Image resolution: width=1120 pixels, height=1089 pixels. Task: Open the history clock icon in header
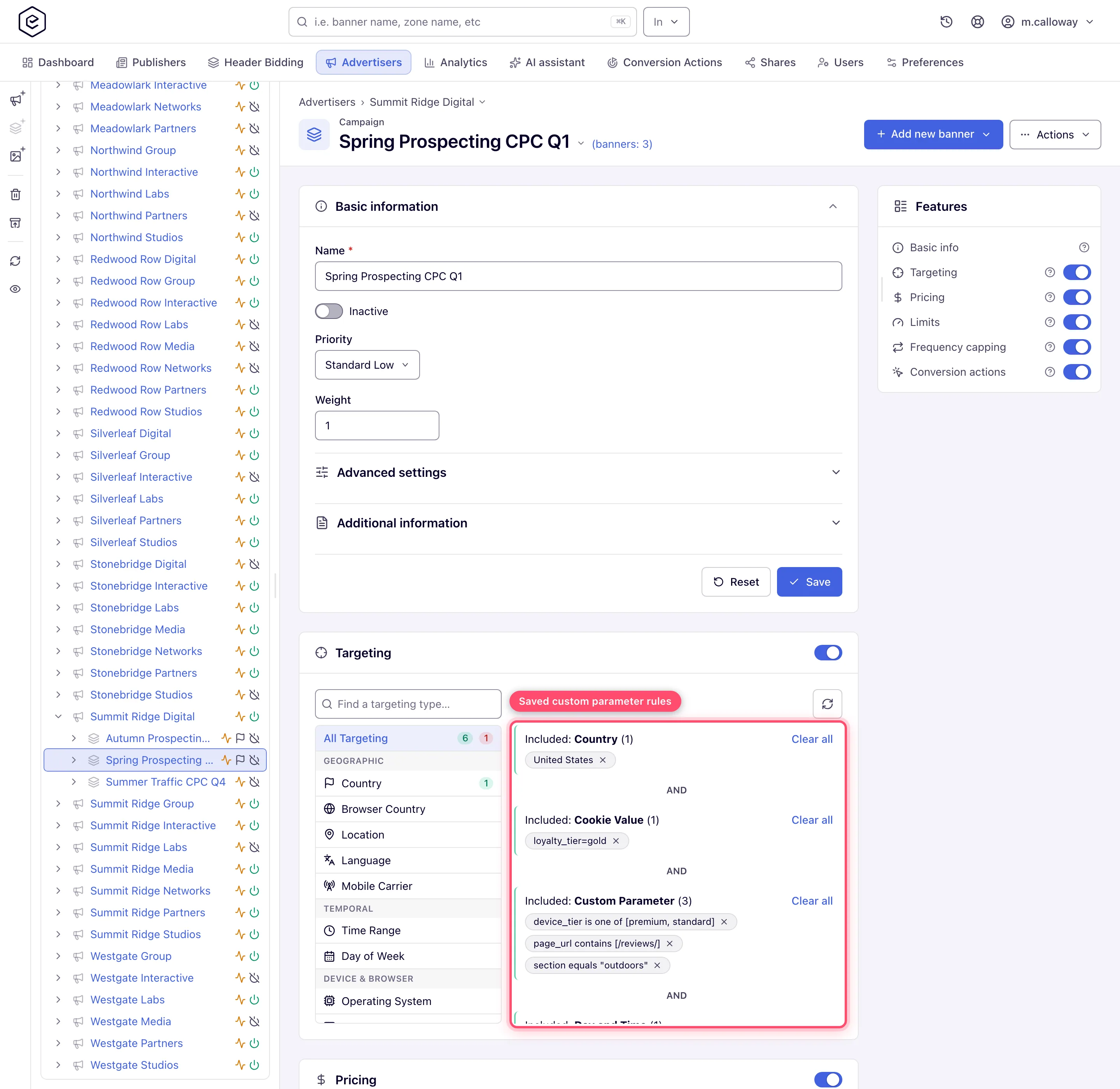click(946, 22)
